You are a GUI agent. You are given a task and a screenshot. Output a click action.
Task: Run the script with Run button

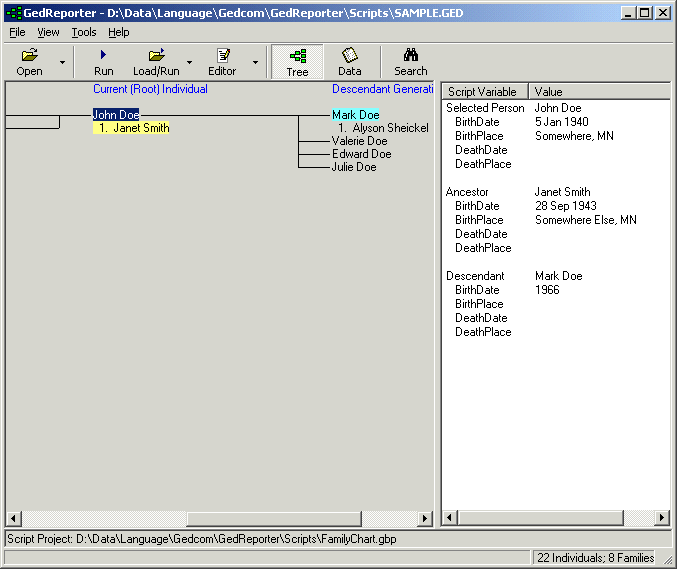pos(103,61)
